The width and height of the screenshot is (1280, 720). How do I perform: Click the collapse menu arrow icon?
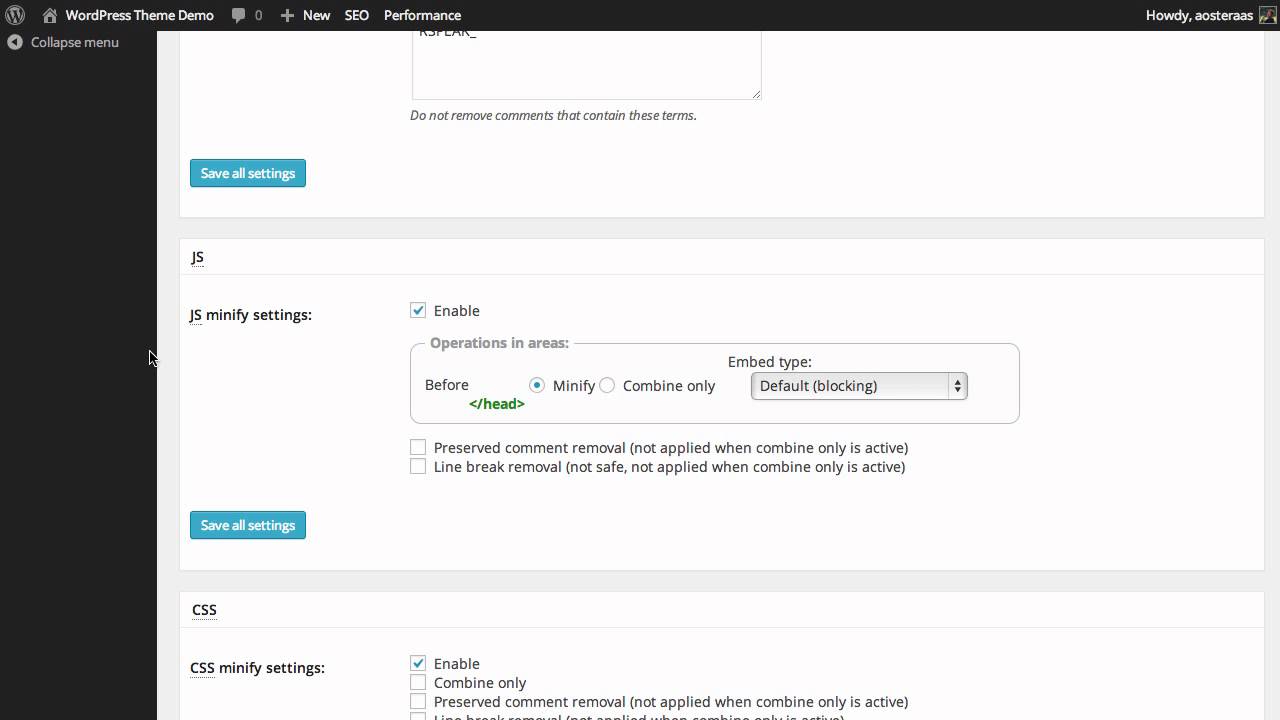tap(15, 42)
